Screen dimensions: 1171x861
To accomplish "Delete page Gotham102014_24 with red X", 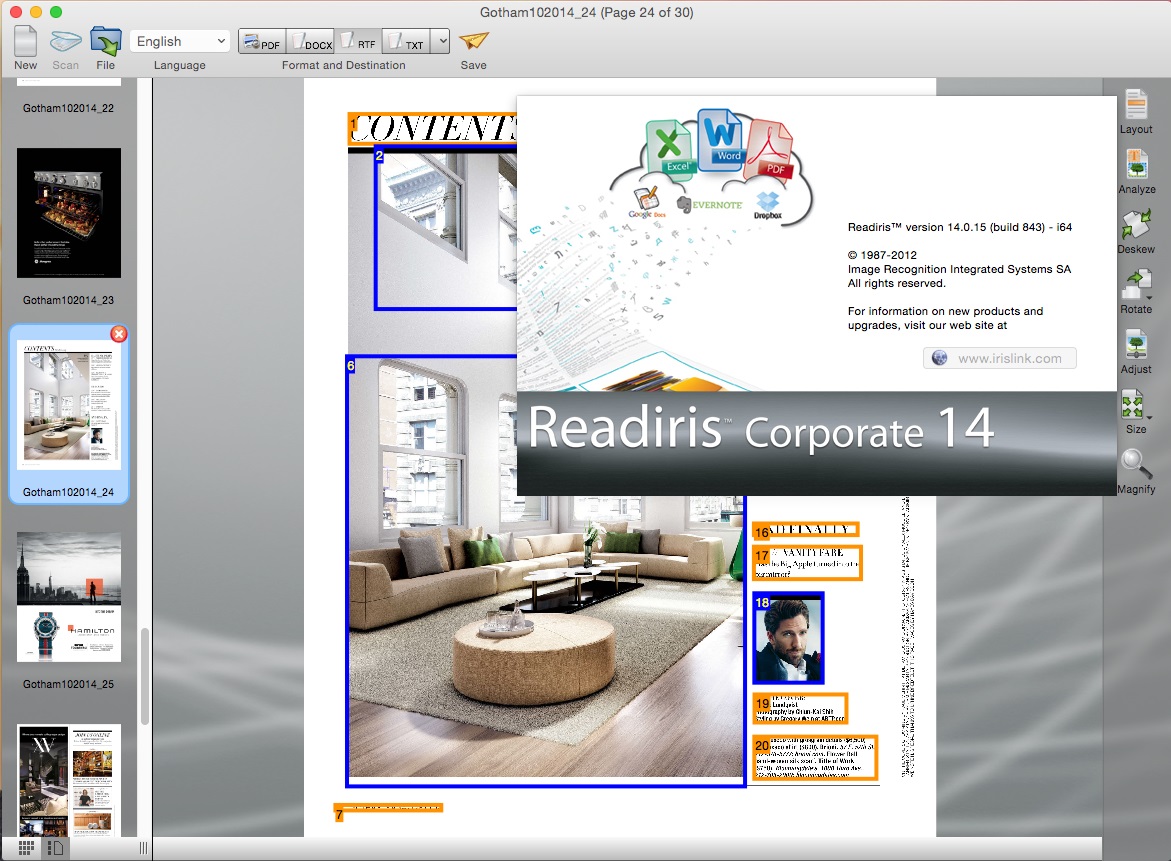I will (x=118, y=334).
